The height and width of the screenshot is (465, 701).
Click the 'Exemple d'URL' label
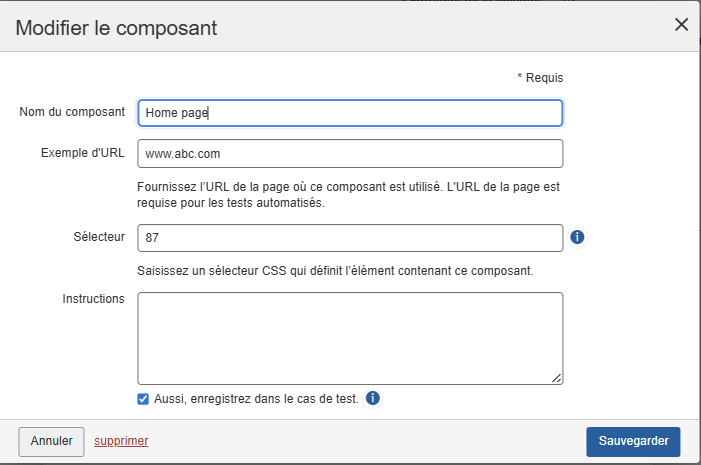pos(83,153)
